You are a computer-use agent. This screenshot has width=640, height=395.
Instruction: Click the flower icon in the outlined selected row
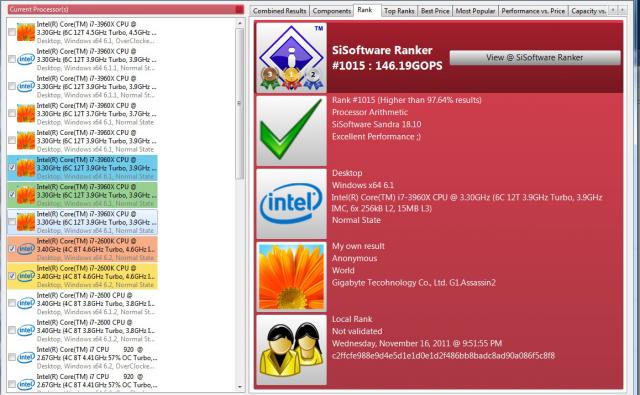(x=26, y=222)
